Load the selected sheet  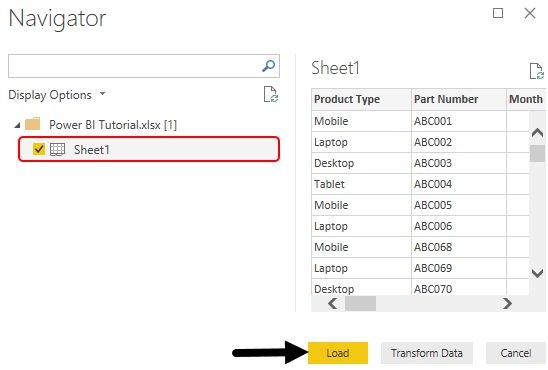coord(338,353)
